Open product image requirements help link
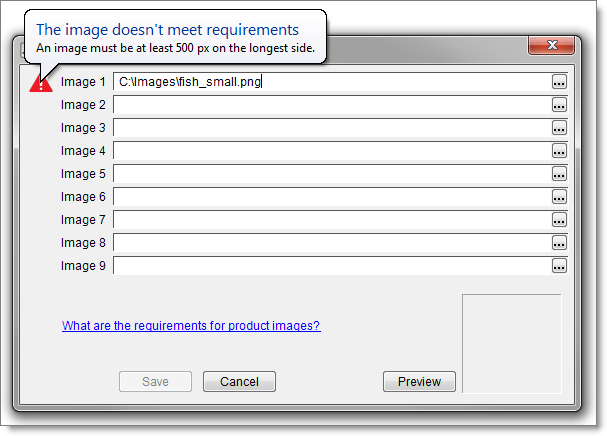This screenshot has width=607, height=436. click(191, 326)
